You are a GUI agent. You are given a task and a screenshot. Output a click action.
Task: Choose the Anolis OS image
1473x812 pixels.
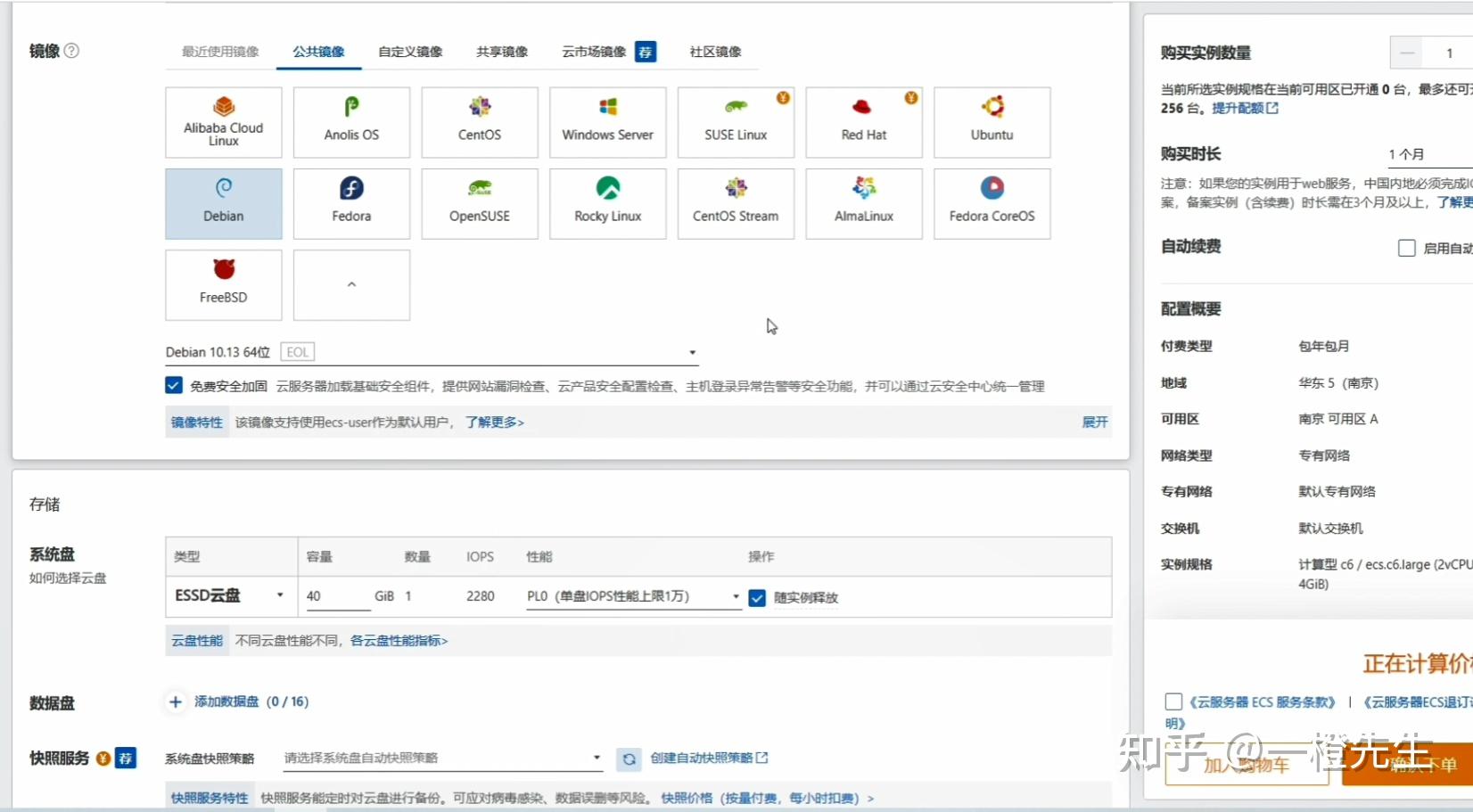tap(351, 122)
